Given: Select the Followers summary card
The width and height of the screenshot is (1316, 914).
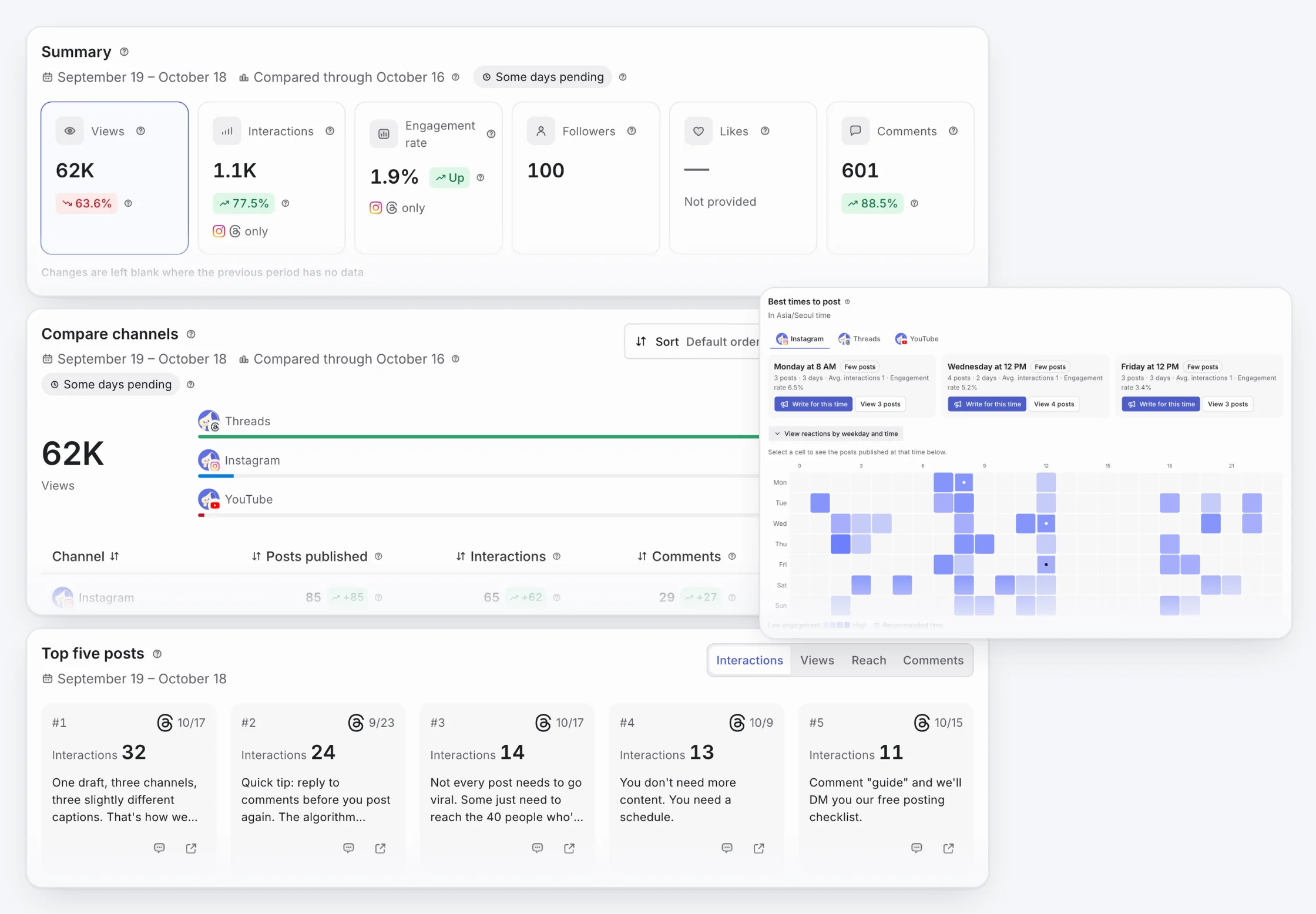Looking at the screenshot, I should click(586, 178).
